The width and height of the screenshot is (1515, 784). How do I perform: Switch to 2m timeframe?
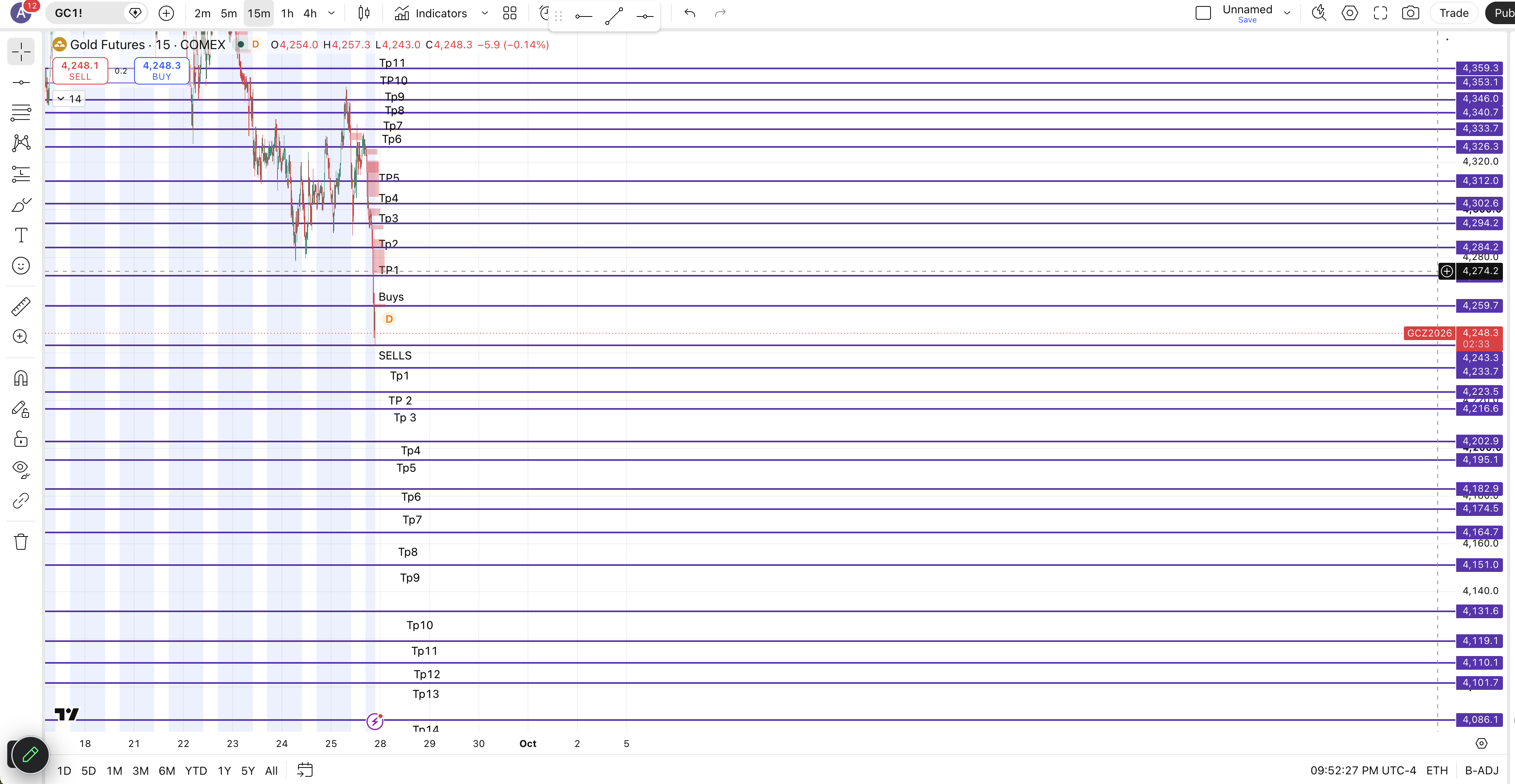(x=202, y=13)
